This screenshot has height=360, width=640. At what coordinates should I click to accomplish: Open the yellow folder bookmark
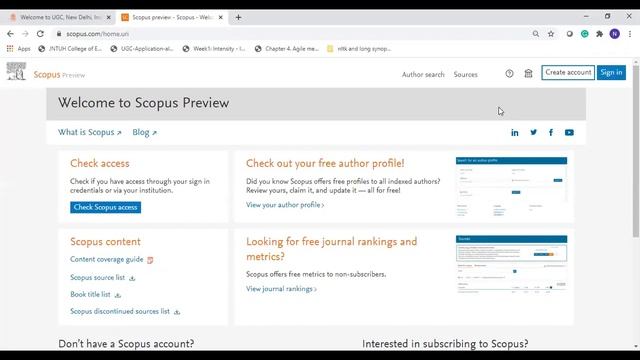(x=359, y=49)
